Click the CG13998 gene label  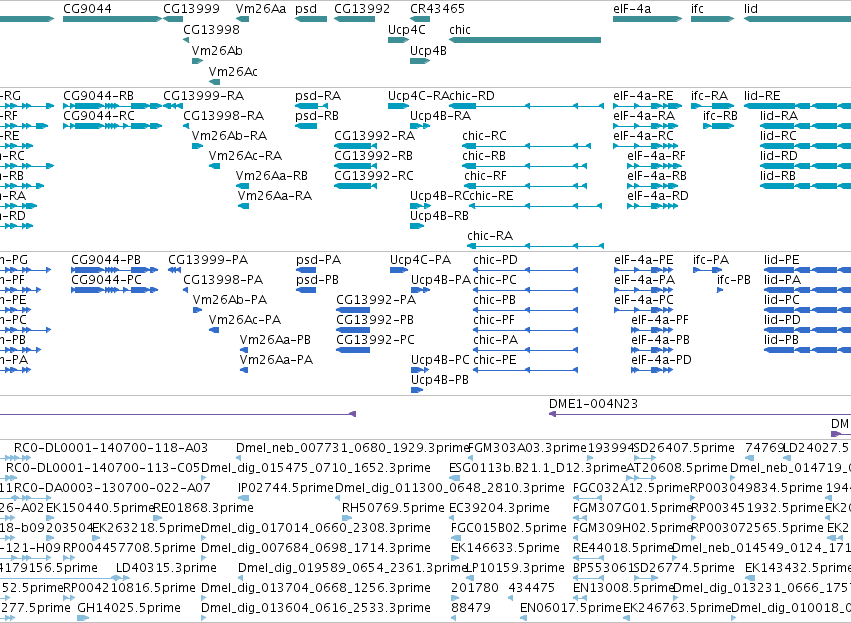pyautogui.click(x=211, y=30)
